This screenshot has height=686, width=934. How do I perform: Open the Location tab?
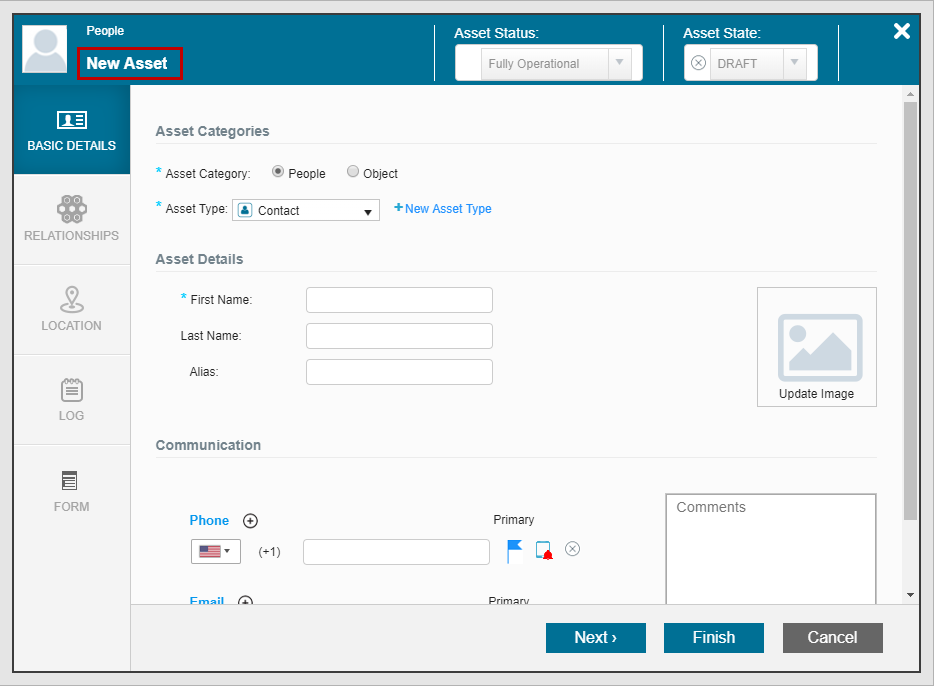(71, 309)
